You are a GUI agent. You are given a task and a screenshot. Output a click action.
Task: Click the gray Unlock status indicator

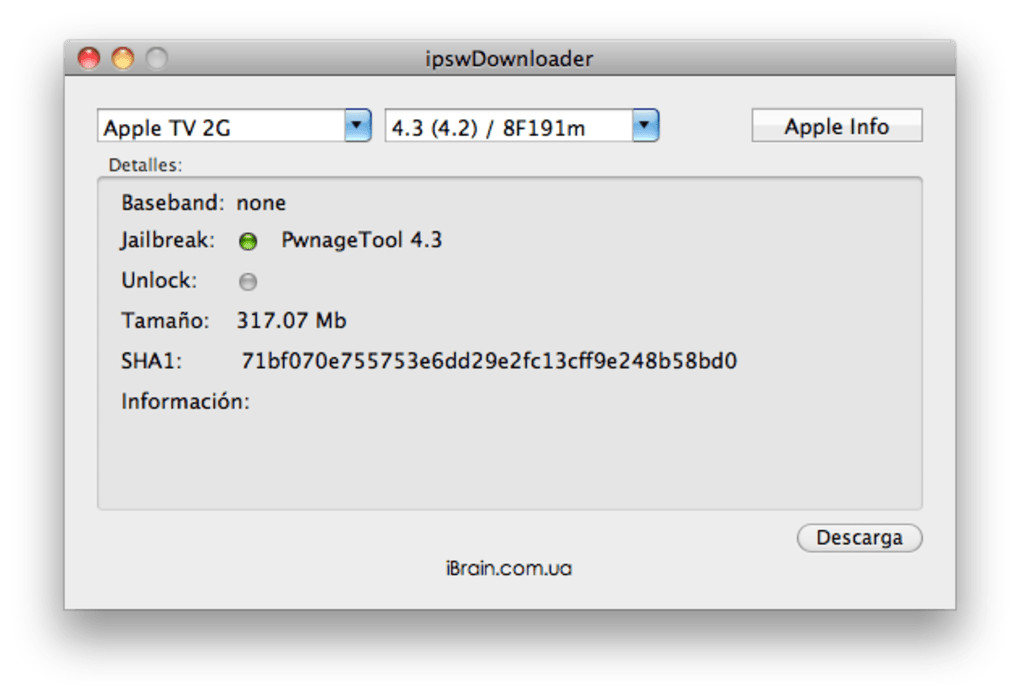click(x=248, y=282)
